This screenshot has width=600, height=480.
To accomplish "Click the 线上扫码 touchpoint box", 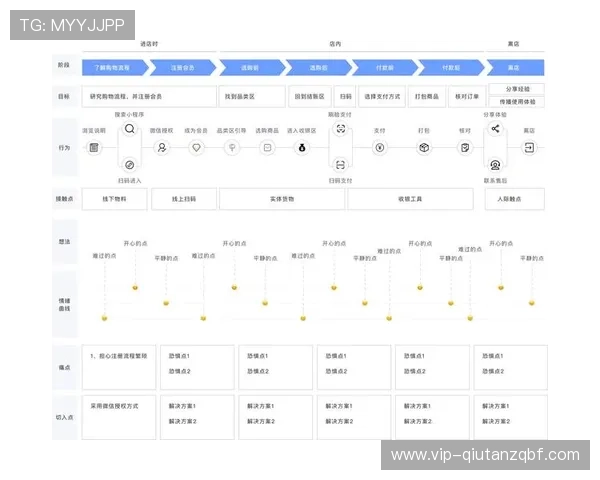I will pos(184,199).
